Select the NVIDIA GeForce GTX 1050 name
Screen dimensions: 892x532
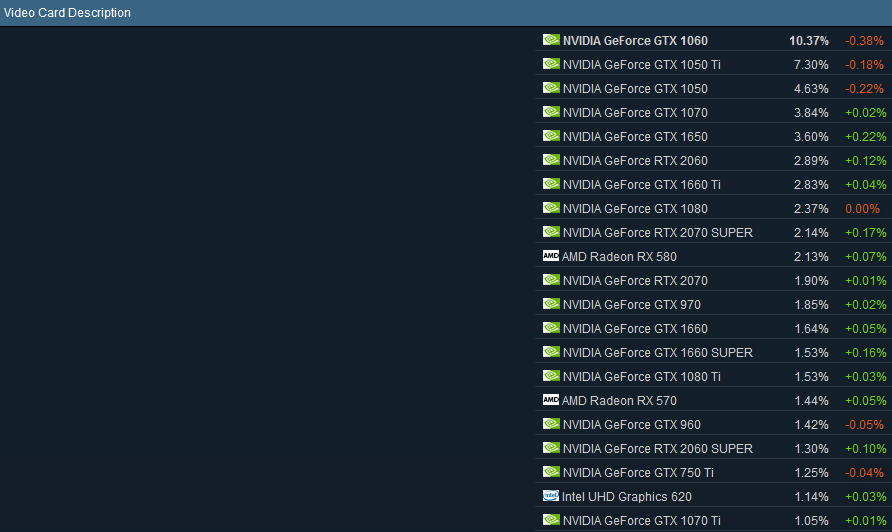click(635, 89)
